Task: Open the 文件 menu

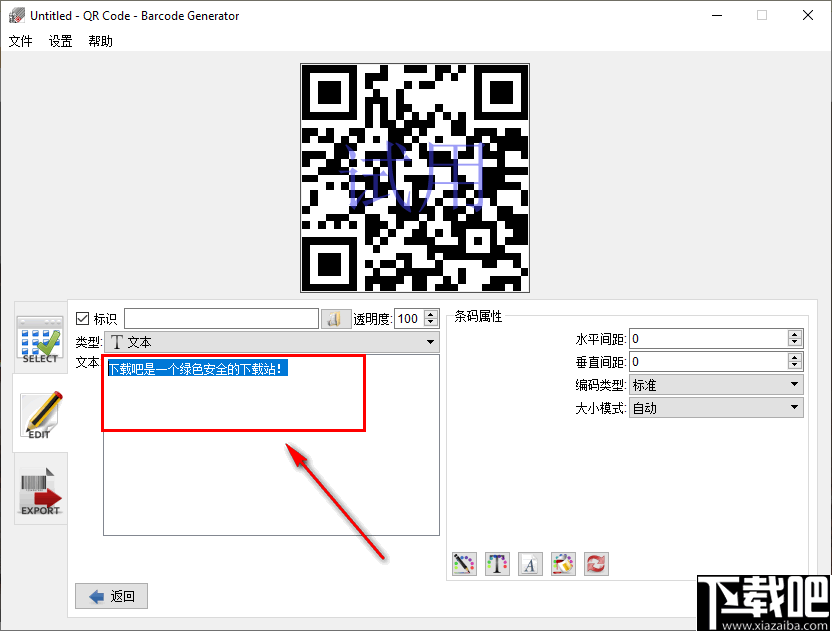Action: point(21,42)
